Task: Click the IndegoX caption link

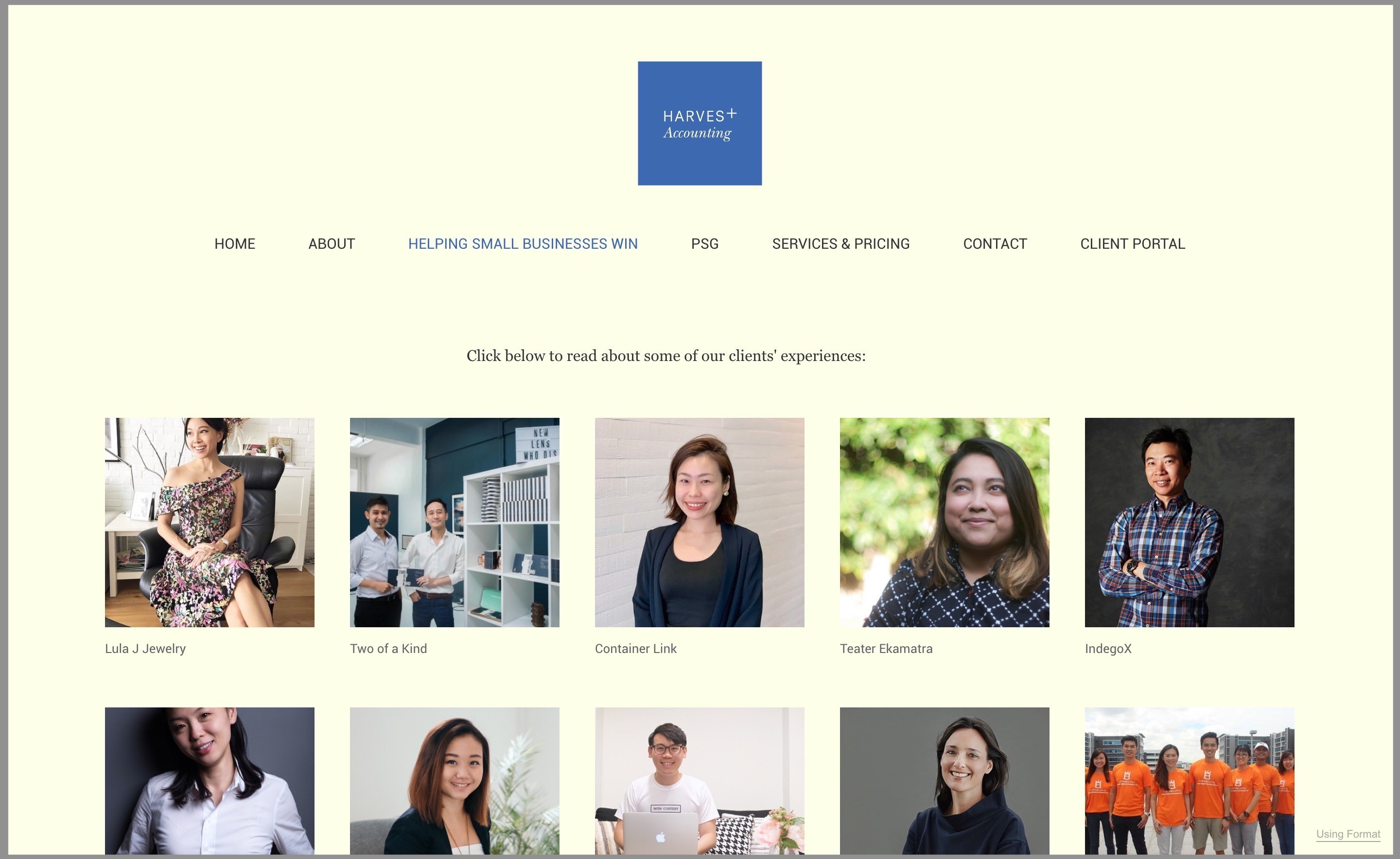Action: (x=1108, y=649)
